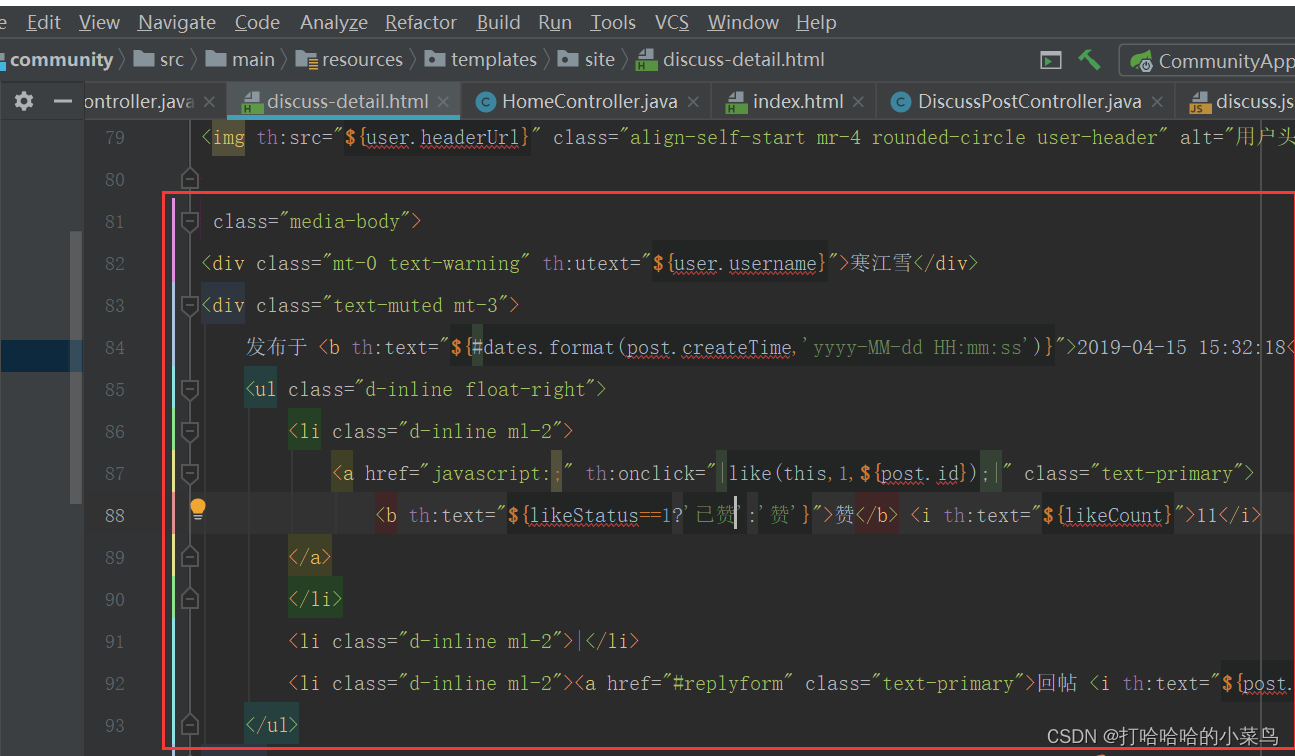The image size is (1295, 756).
Task: Close the discuss-detail.html tab
Action: tap(444, 101)
